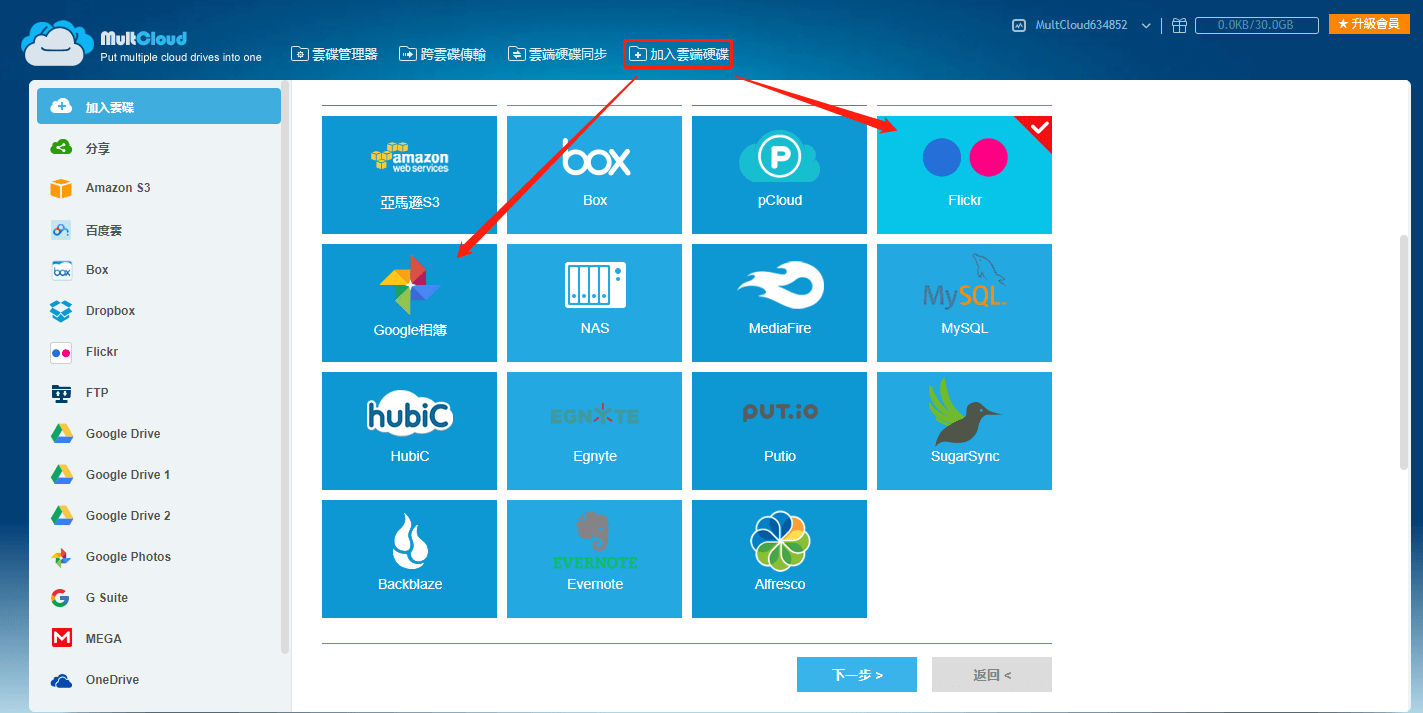Open Amazon S3 in the sidebar
Viewport: 1423px width, 713px height.
tap(159, 188)
